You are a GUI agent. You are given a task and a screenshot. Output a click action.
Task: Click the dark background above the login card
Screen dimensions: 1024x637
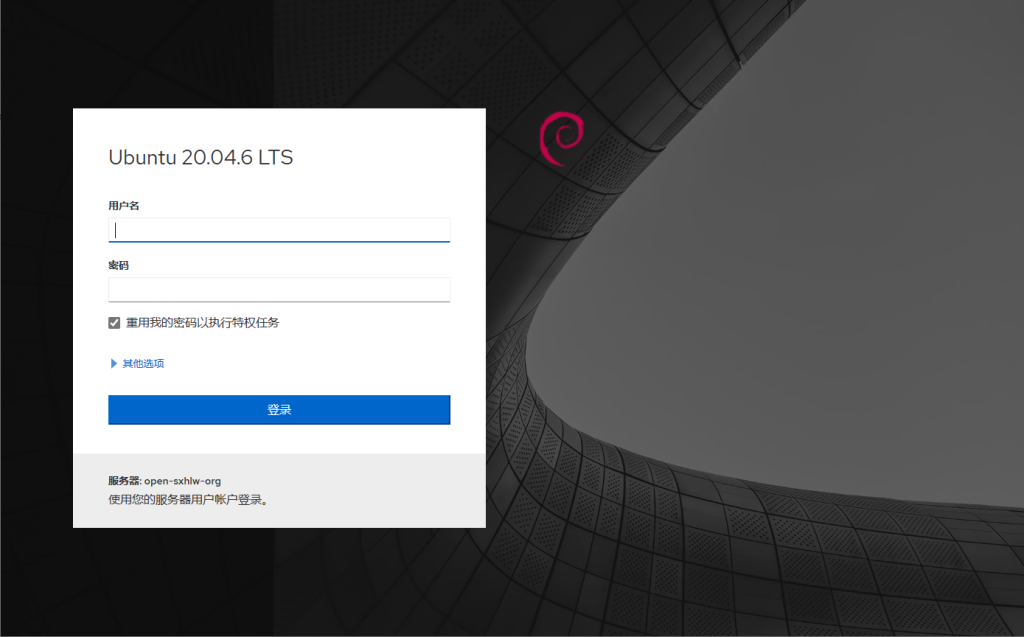pyautogui.click(x=280, y=50)
